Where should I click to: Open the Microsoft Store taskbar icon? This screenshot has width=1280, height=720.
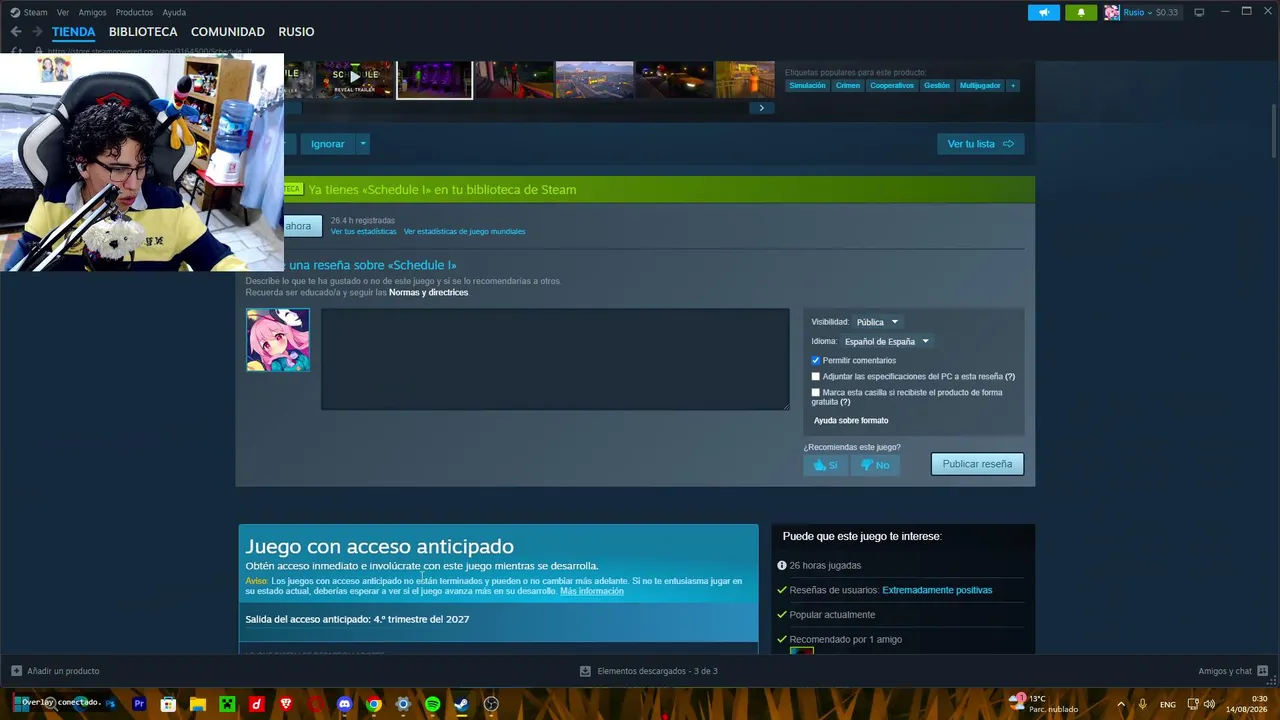[168, 704]
